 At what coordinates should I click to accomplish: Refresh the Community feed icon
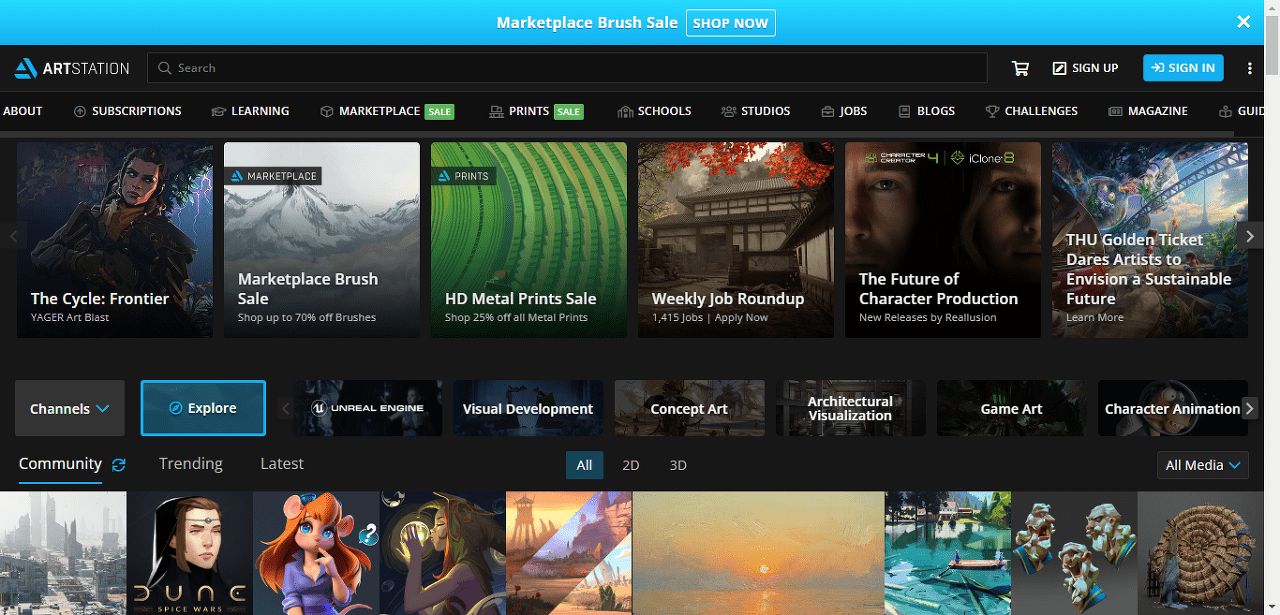coord(119,465)
